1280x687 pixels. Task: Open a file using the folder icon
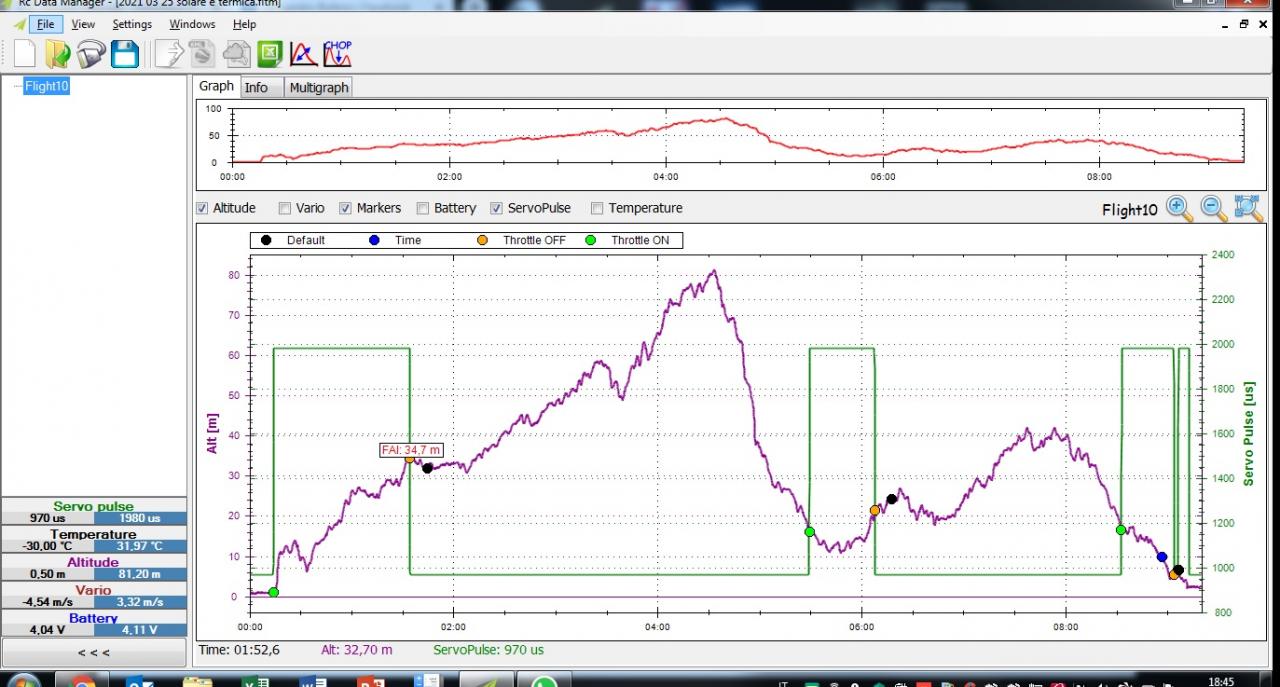[58, 54]
